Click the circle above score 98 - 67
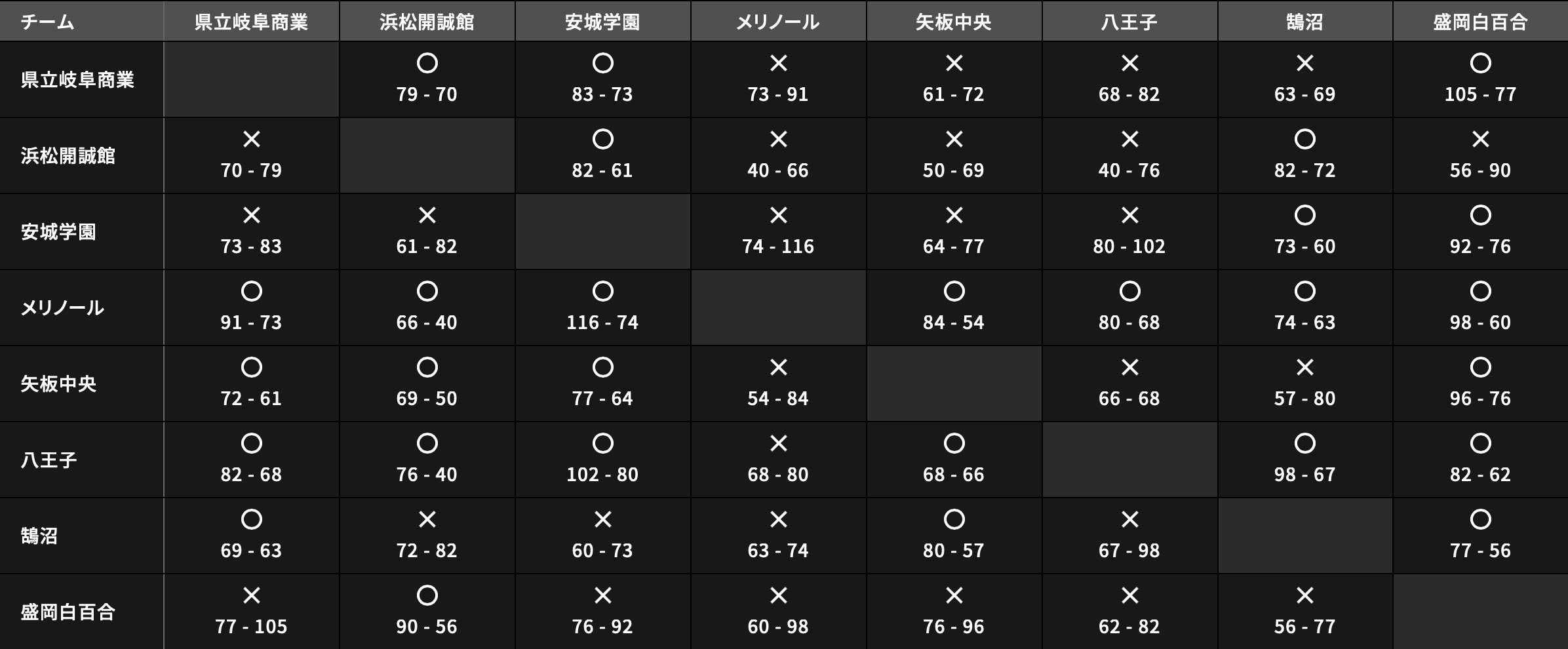This screenshot has width=1568, height=649. (1304, 443)
